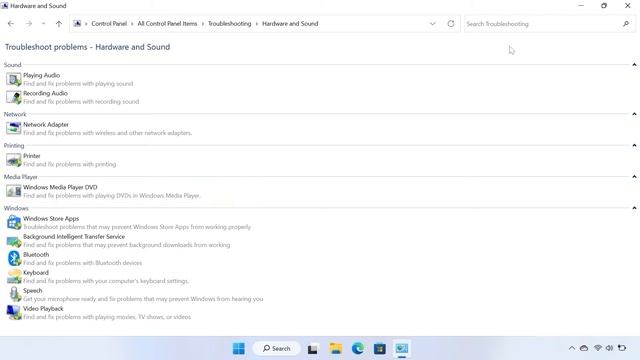This screenshot has width=640, height=360.
Task: Open the Windows Start menu
Action: click(239, 349)
